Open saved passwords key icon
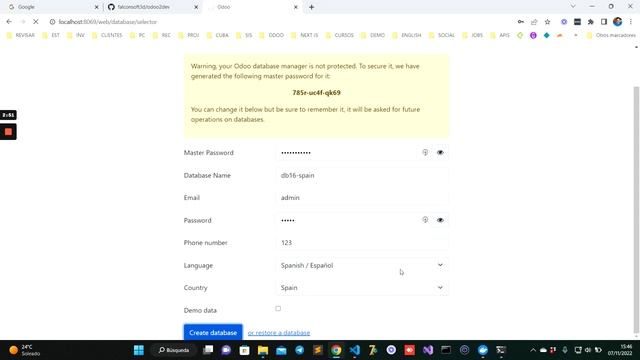The height and width of the screenshot is (360, 640). 521,22
